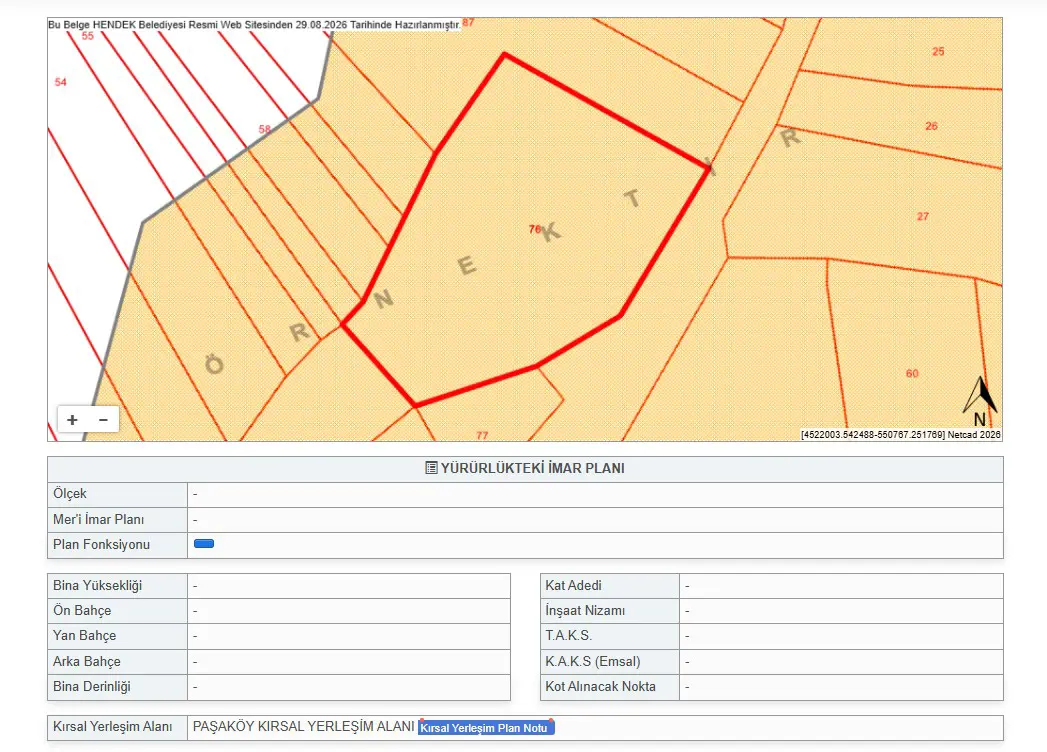Select parcel 60 near the north arrow
The height and width of the screenshot is (752, 1047).
[912, 373]
